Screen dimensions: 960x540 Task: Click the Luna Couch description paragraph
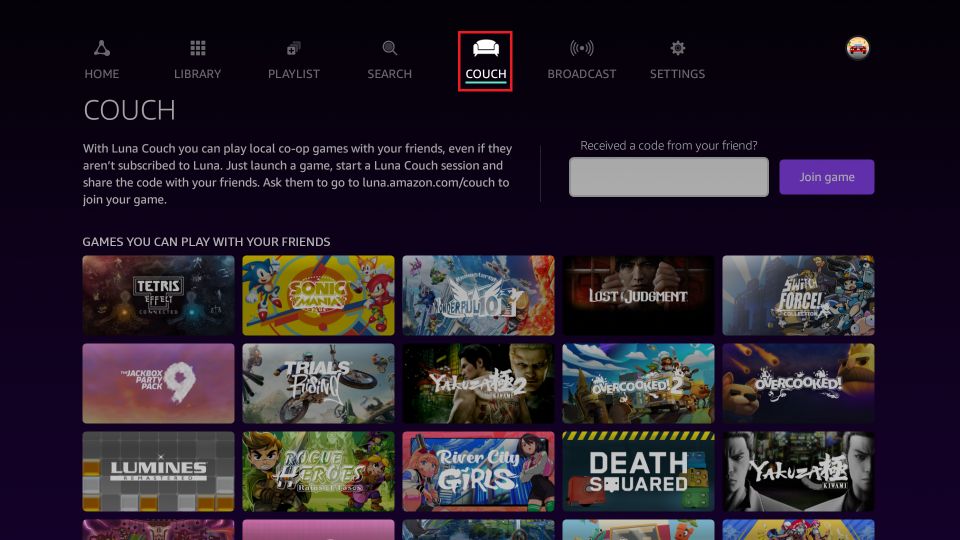click(298, 174)
